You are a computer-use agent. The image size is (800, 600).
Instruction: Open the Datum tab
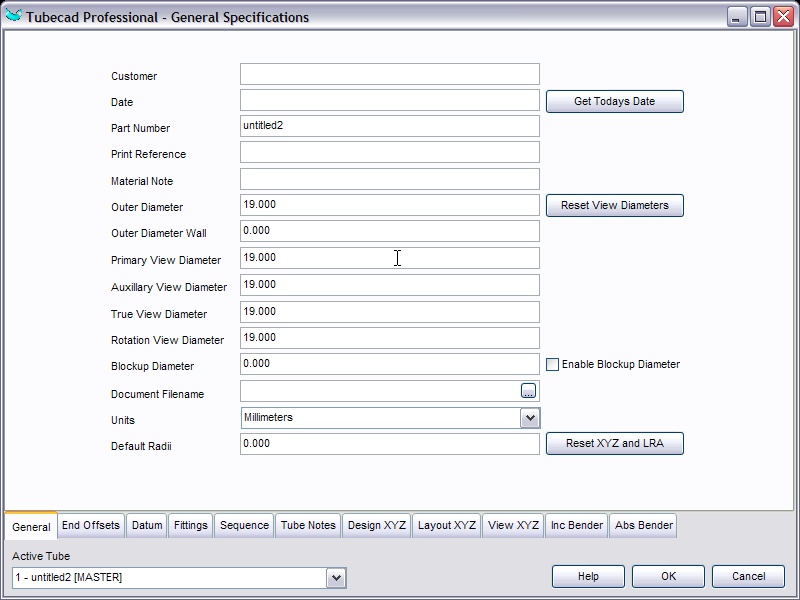[147, 525]
